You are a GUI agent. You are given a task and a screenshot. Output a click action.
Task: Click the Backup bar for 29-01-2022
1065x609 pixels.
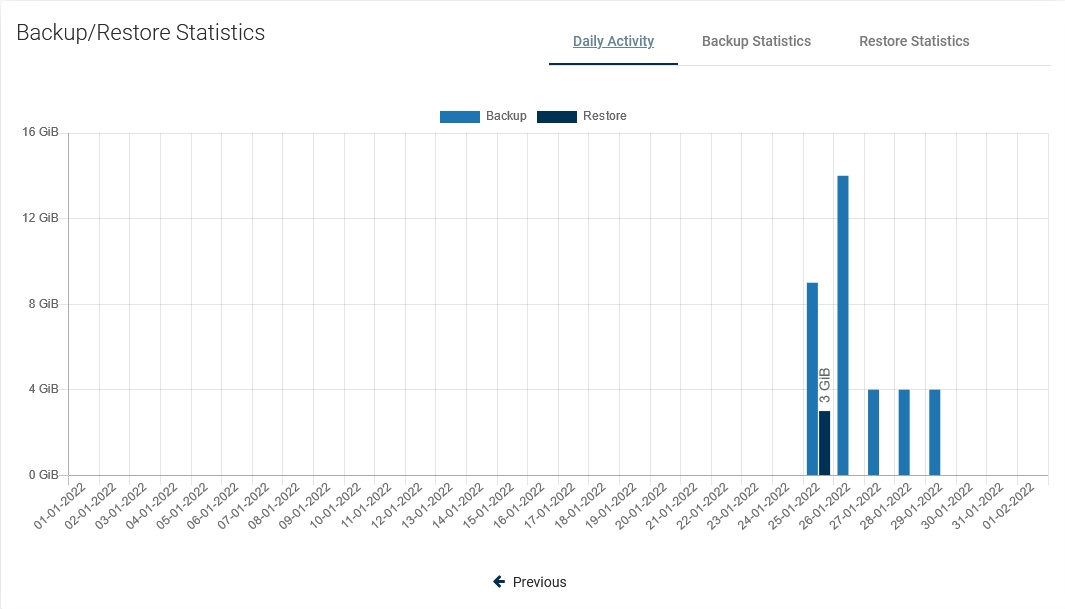(x=935, y=432)
